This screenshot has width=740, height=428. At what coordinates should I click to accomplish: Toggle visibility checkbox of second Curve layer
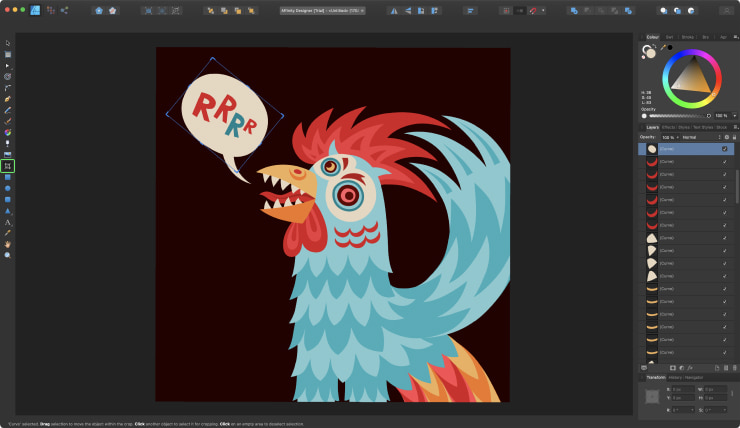[724, 162]
